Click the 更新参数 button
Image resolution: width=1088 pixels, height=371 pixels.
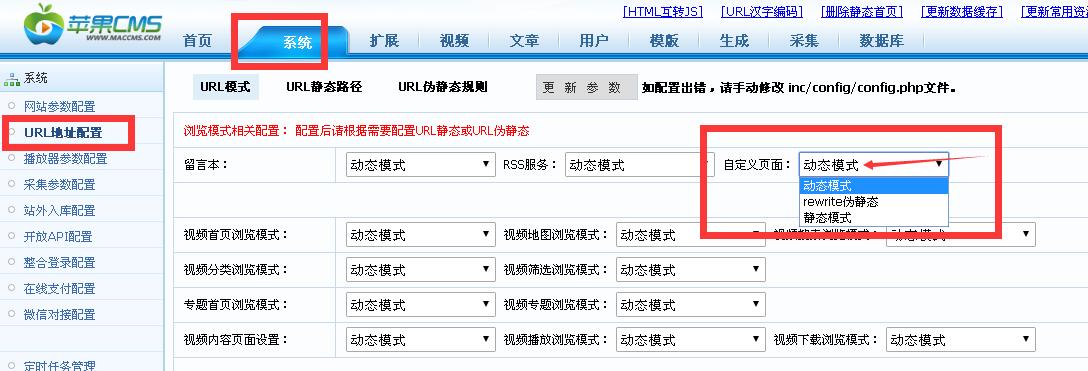(x=586, y=88)
